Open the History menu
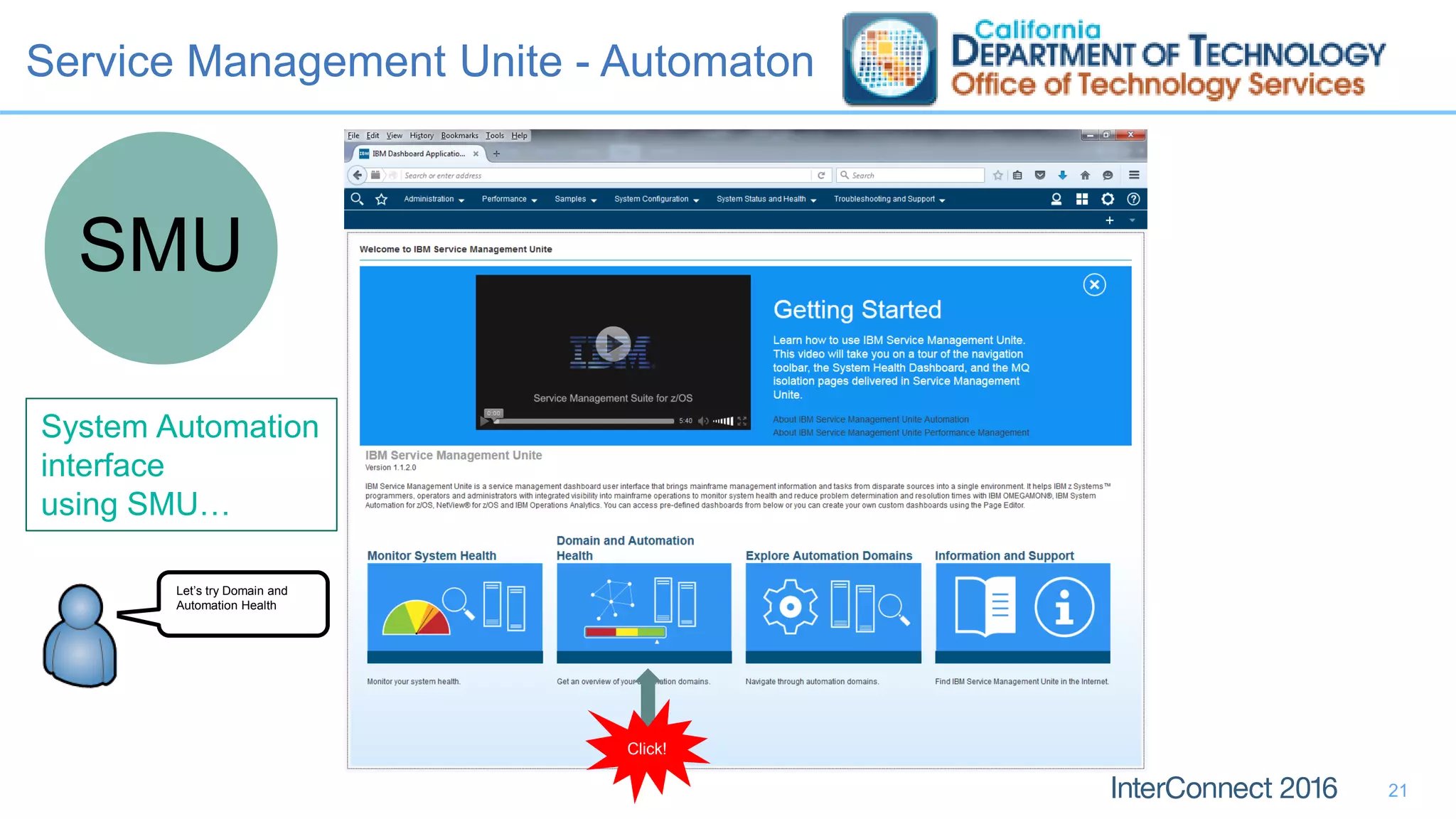The image size is (1456, 819). [x=421, y=135]
